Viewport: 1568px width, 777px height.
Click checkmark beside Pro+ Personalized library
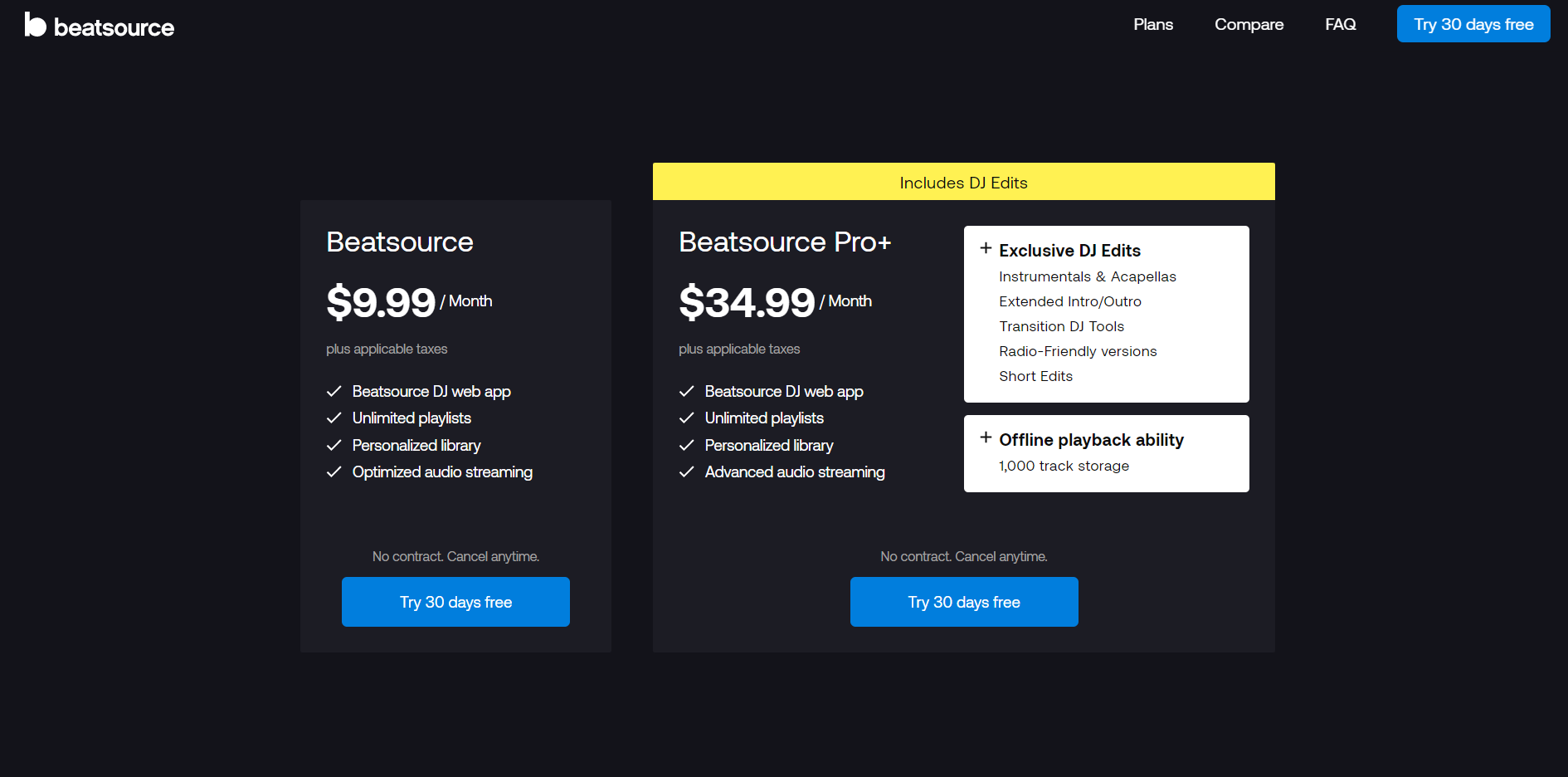(x=687, y=446)
